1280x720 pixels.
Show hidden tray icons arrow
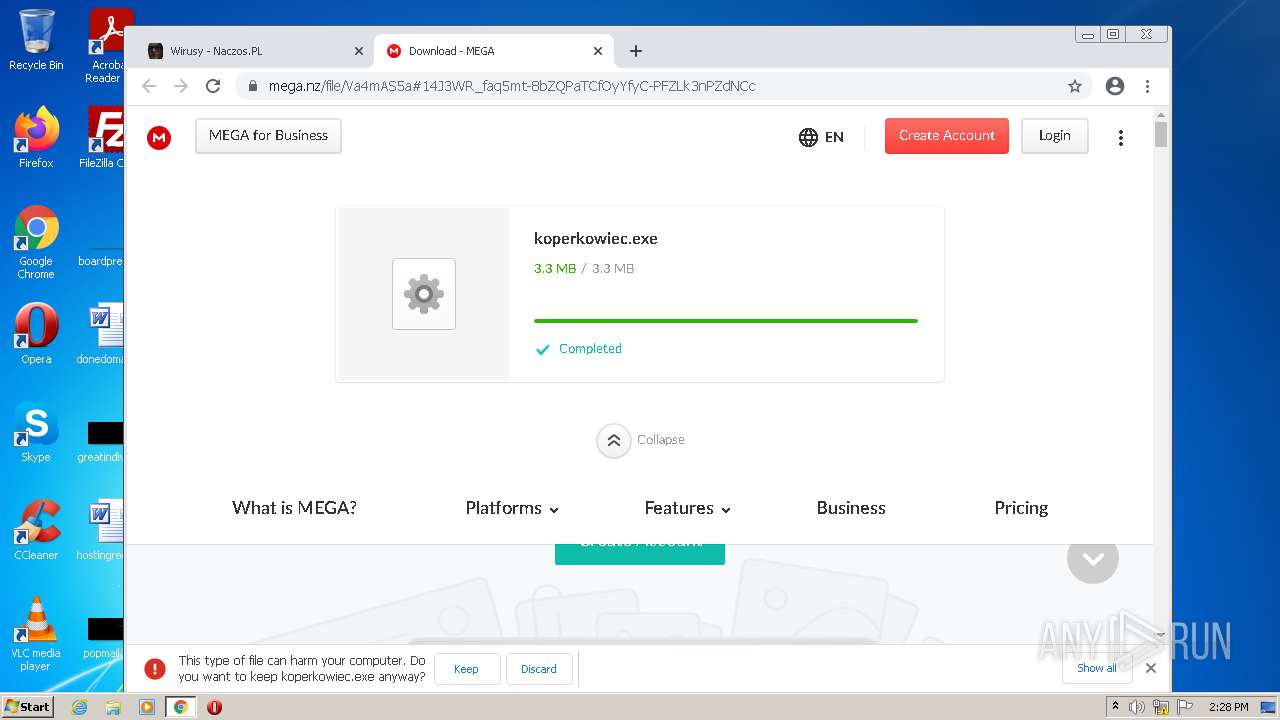1115,707
